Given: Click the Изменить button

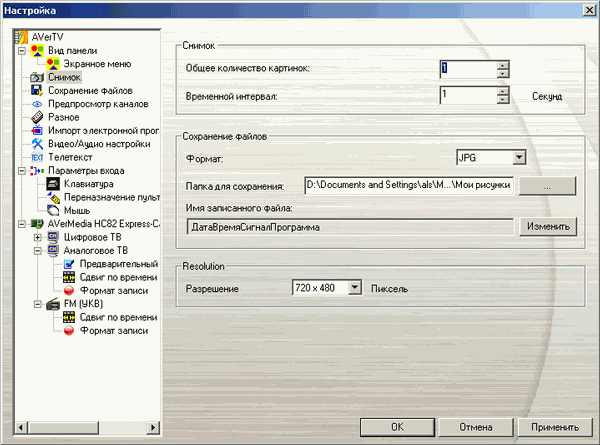Looking at the screenshot, I should pyautogui.click(x=547, y=227).
